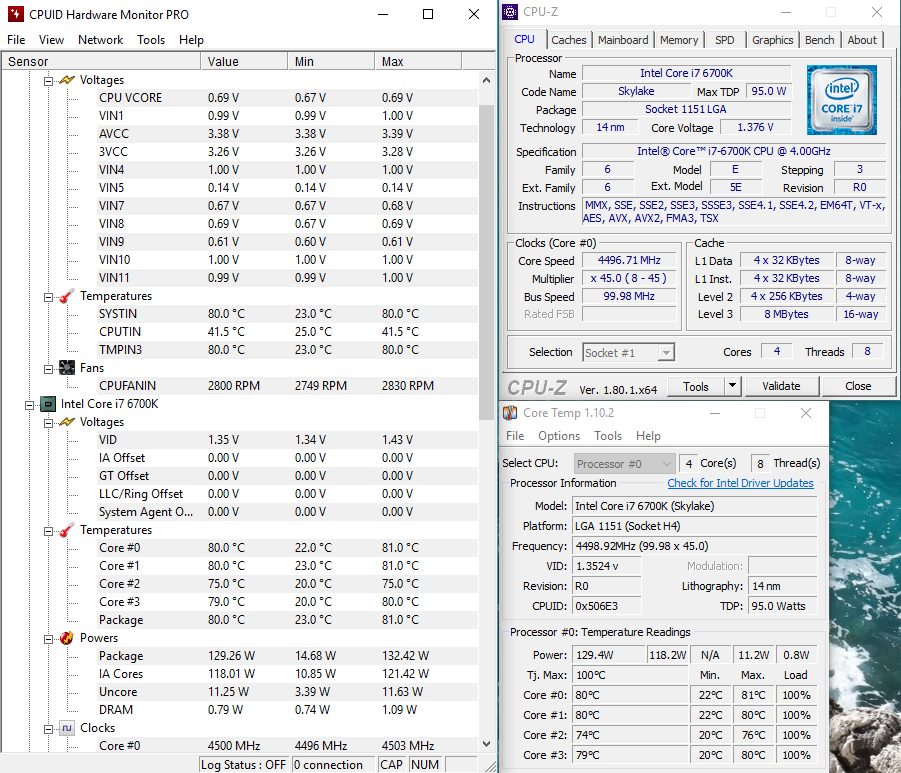
Task: Click the flame icon next to Powers
Action: click(x=66, y=638)
